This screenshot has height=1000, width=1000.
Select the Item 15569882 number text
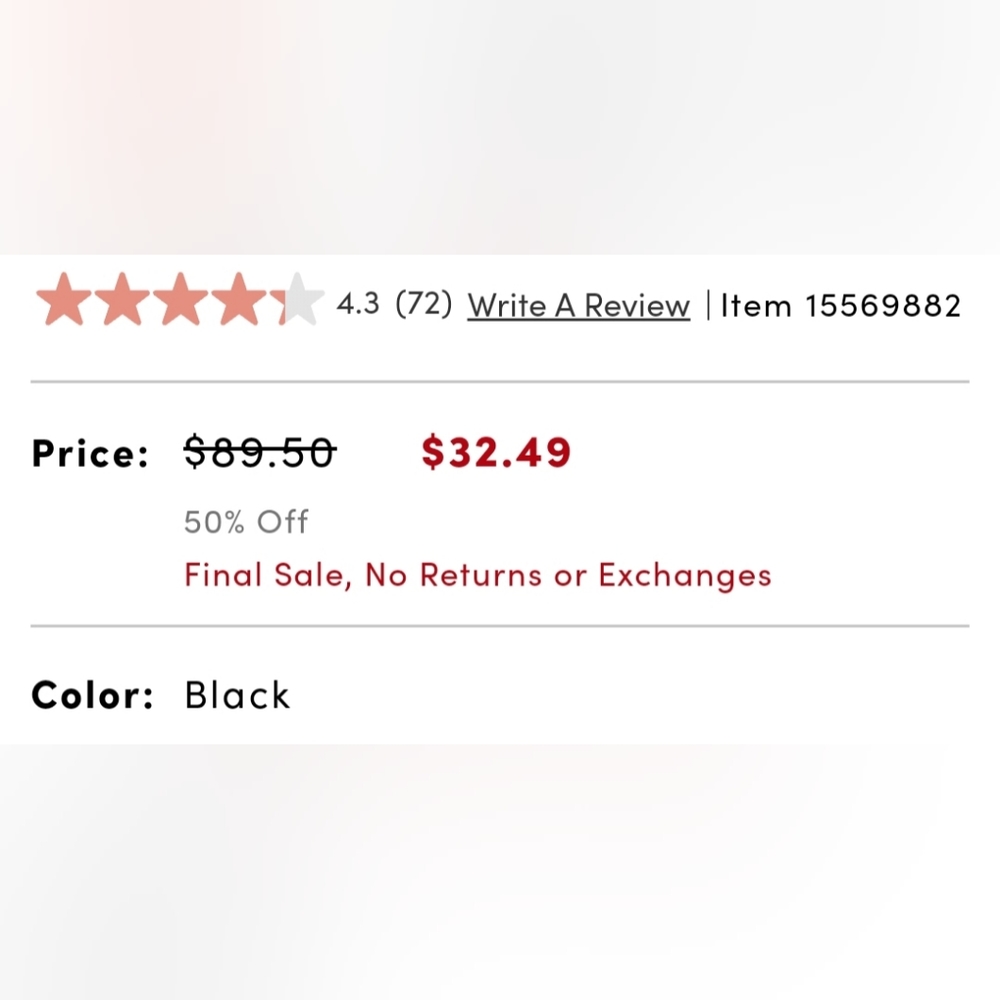[841, 305]
